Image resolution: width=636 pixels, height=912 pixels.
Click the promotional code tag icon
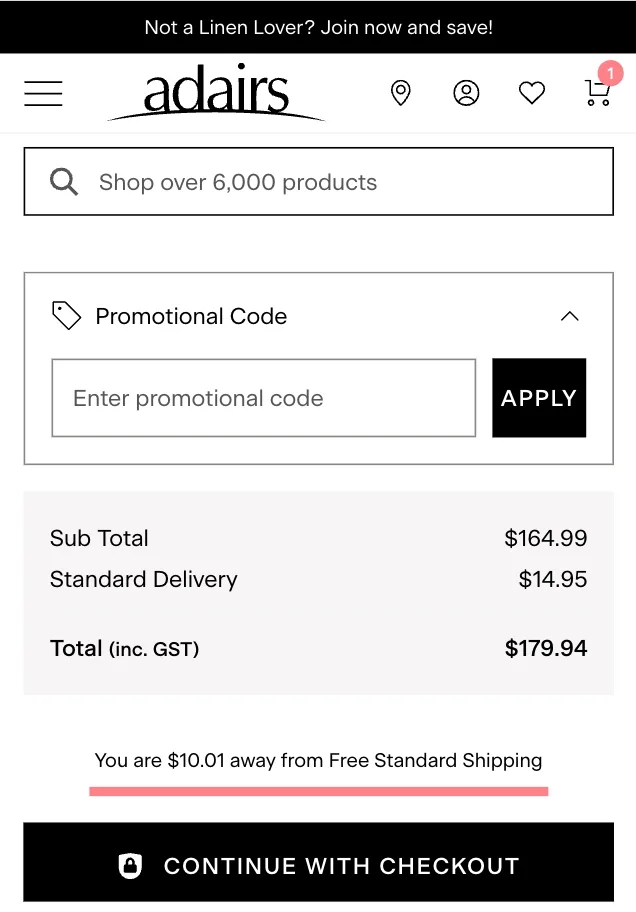tap(66, 315)
